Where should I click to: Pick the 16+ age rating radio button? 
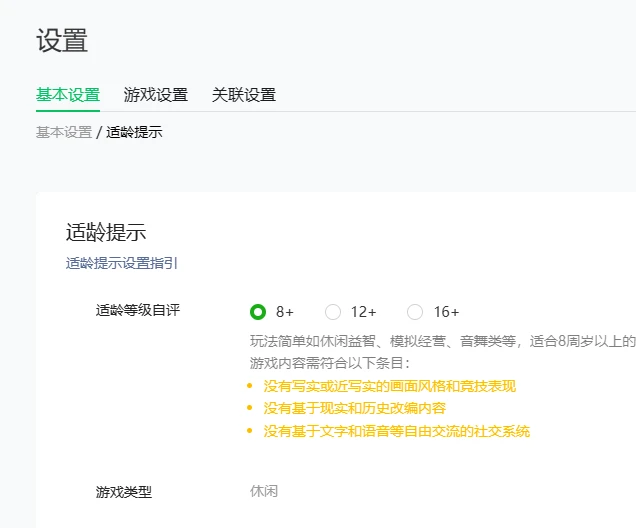click(415, 312)
